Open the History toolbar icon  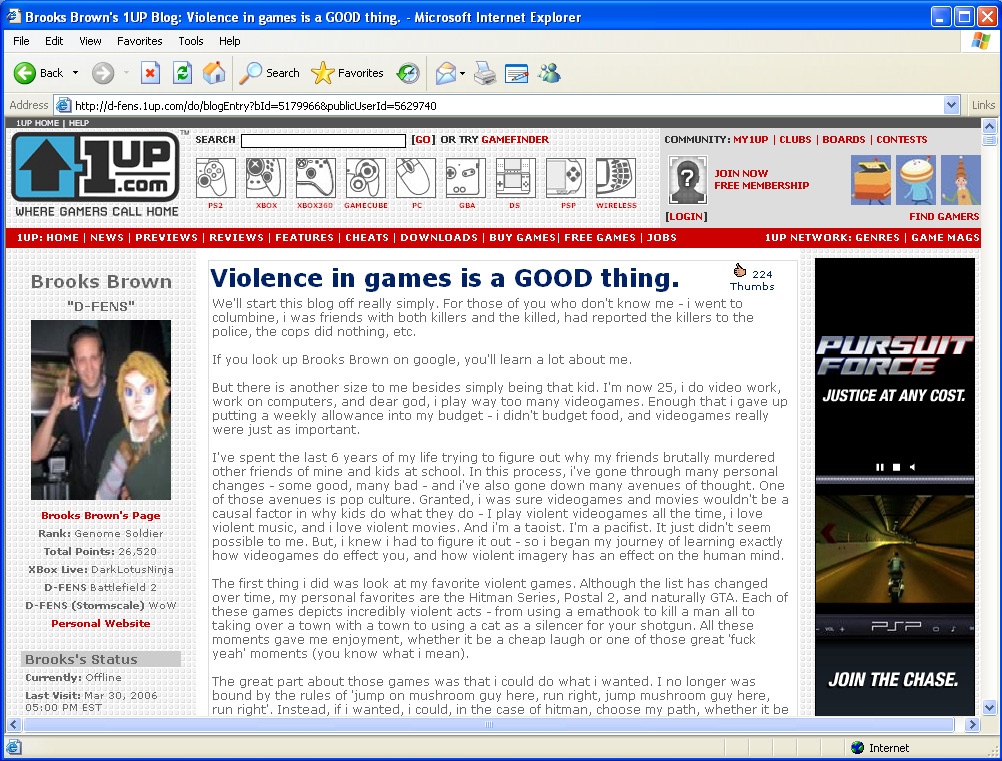pos(408,73)
